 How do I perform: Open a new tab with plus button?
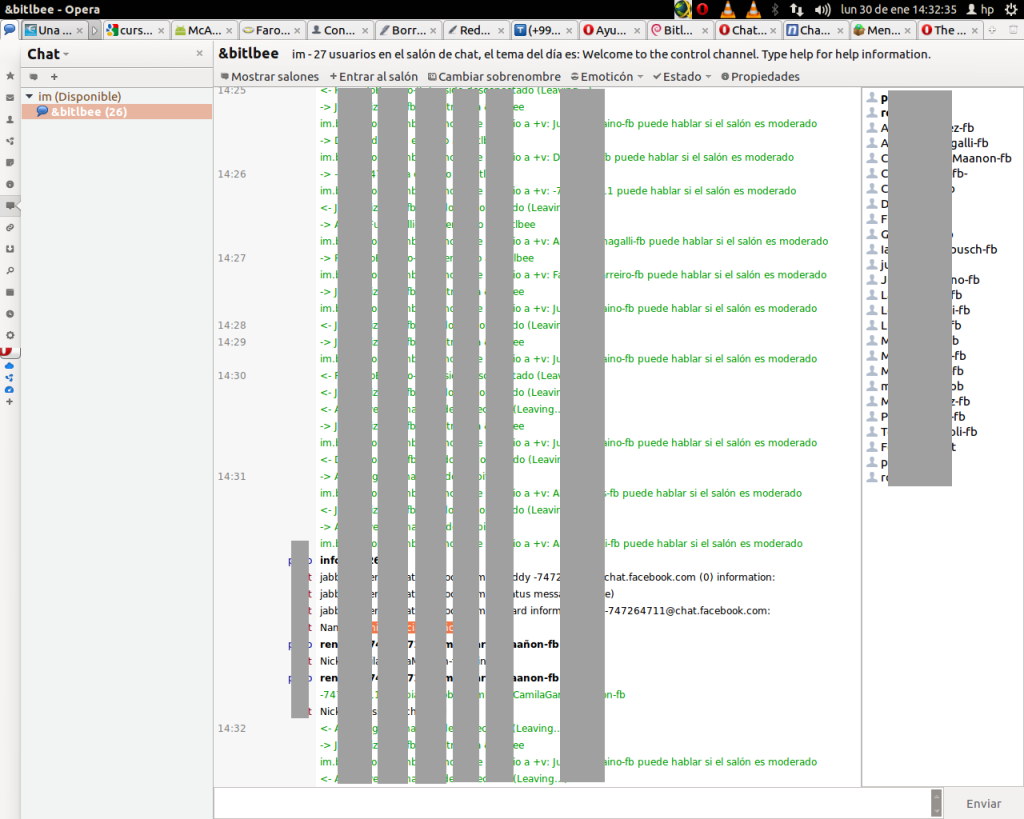(993, 30)
